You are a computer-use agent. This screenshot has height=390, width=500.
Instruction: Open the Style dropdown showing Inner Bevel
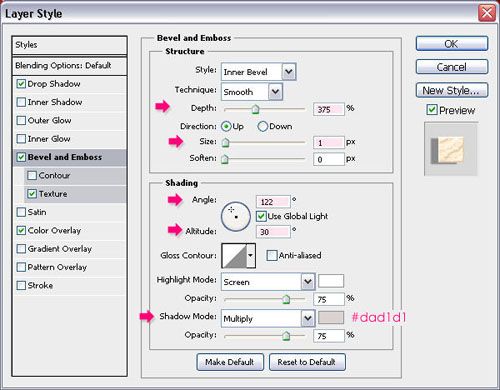[x=258, y=72]
